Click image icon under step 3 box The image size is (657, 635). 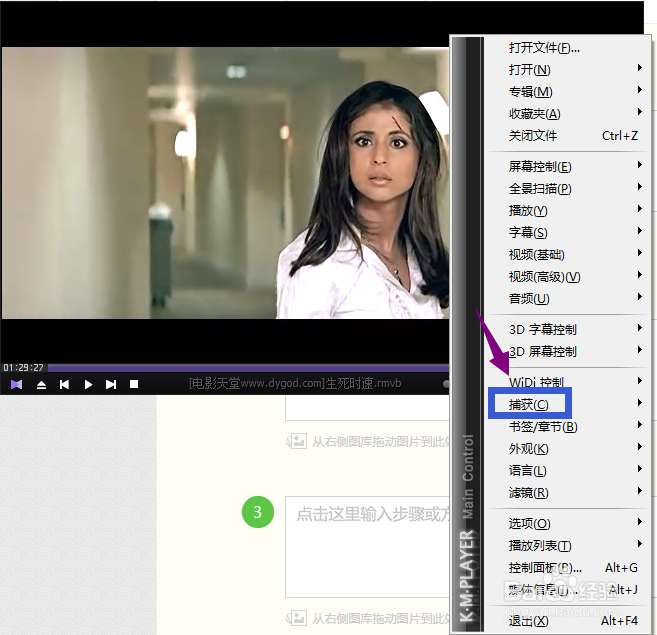[x=298, y=618]
